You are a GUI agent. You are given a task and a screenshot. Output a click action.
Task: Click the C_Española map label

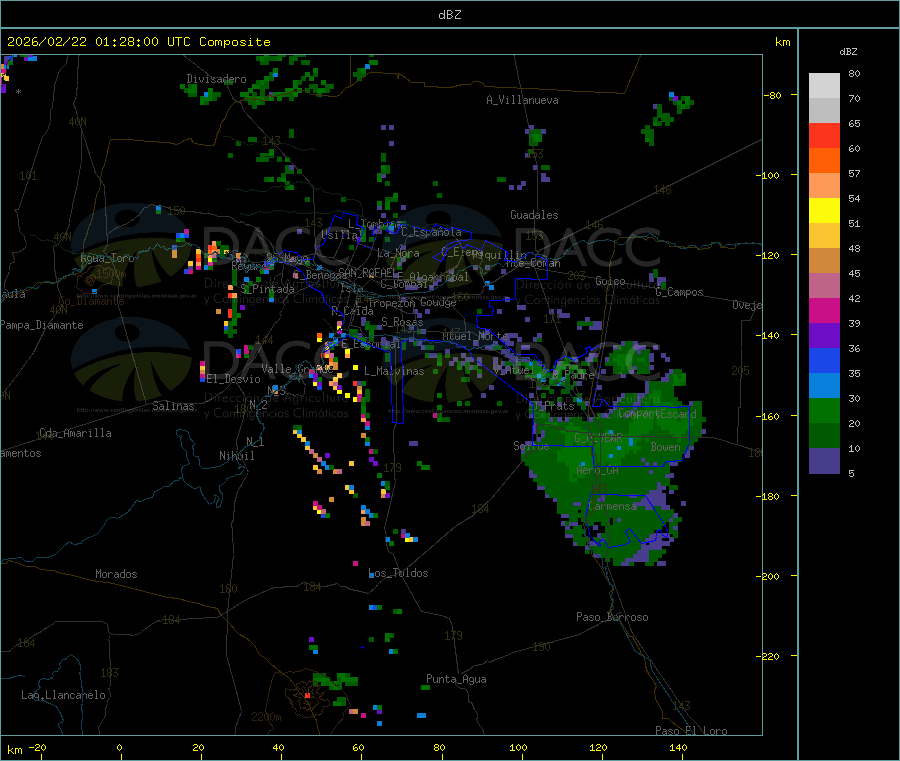click(x=432, y=232)
